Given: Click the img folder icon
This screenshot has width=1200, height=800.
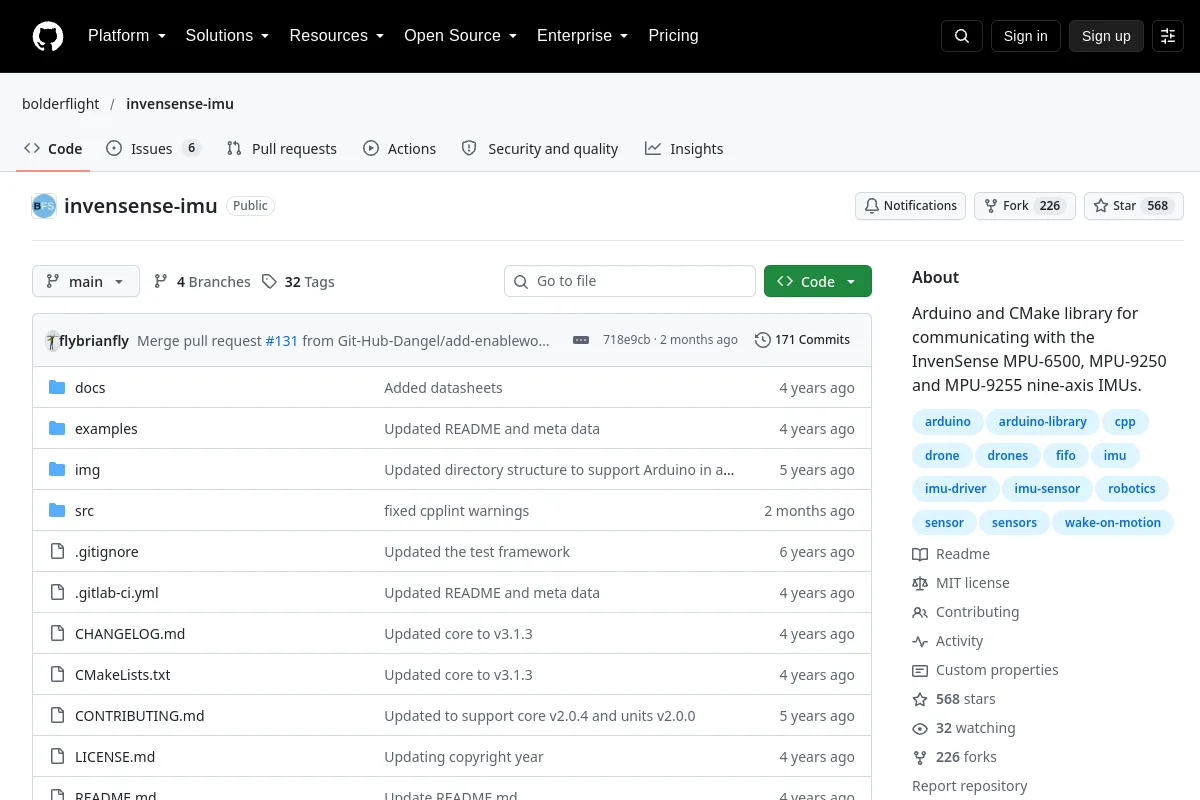Looking at the screenshot, I should pyautogui.click(x=57, y=470).
